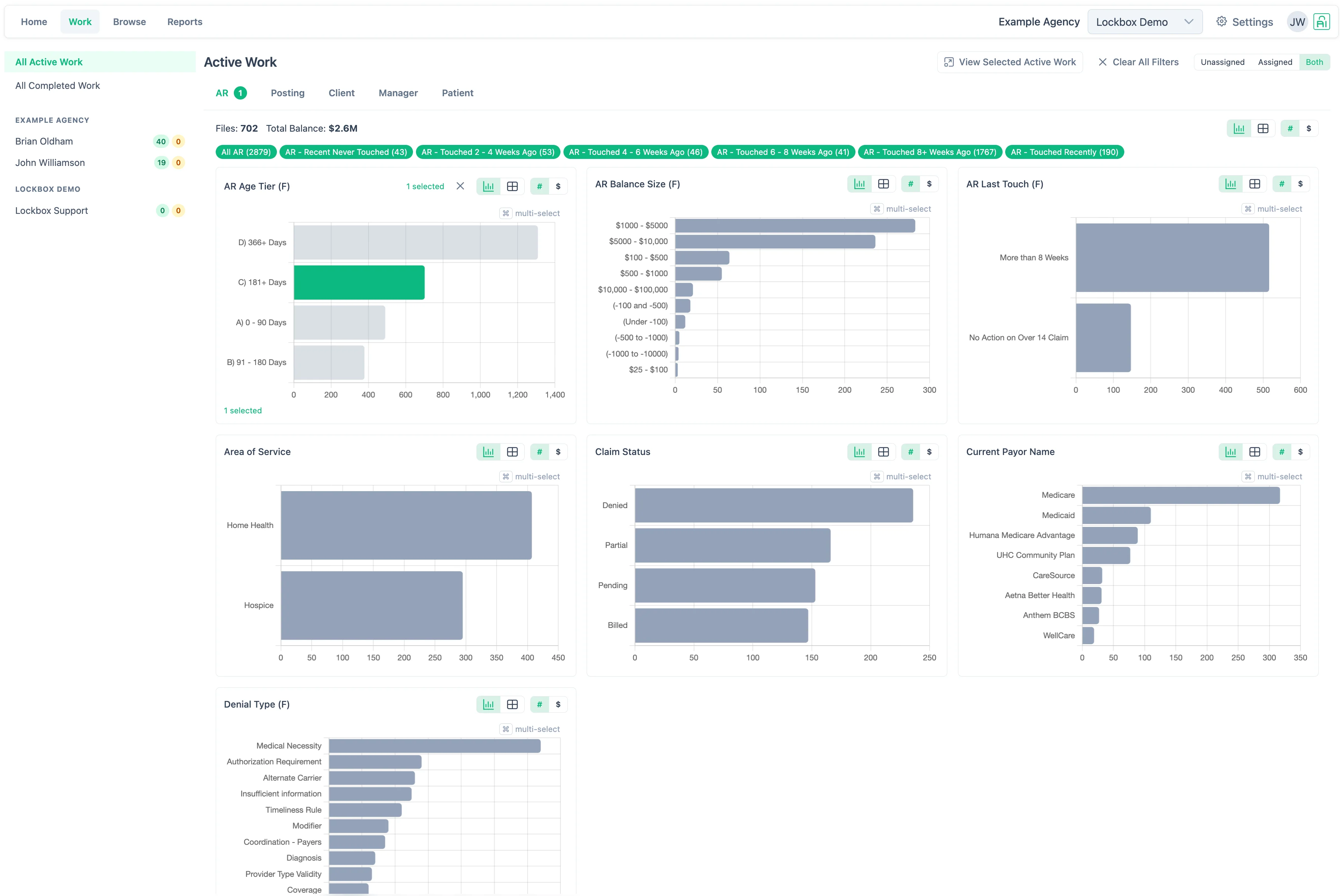The width and height of the screenshot is (1340, 896).
Task: Show Area of Service bar chart view
Action: (x=489, y=452)
